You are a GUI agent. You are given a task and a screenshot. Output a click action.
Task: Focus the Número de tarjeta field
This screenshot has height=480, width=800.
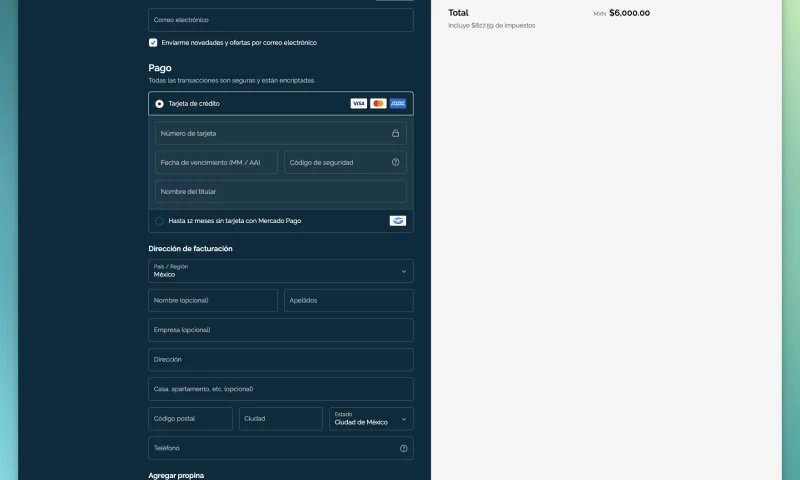(x=281, y=133)
